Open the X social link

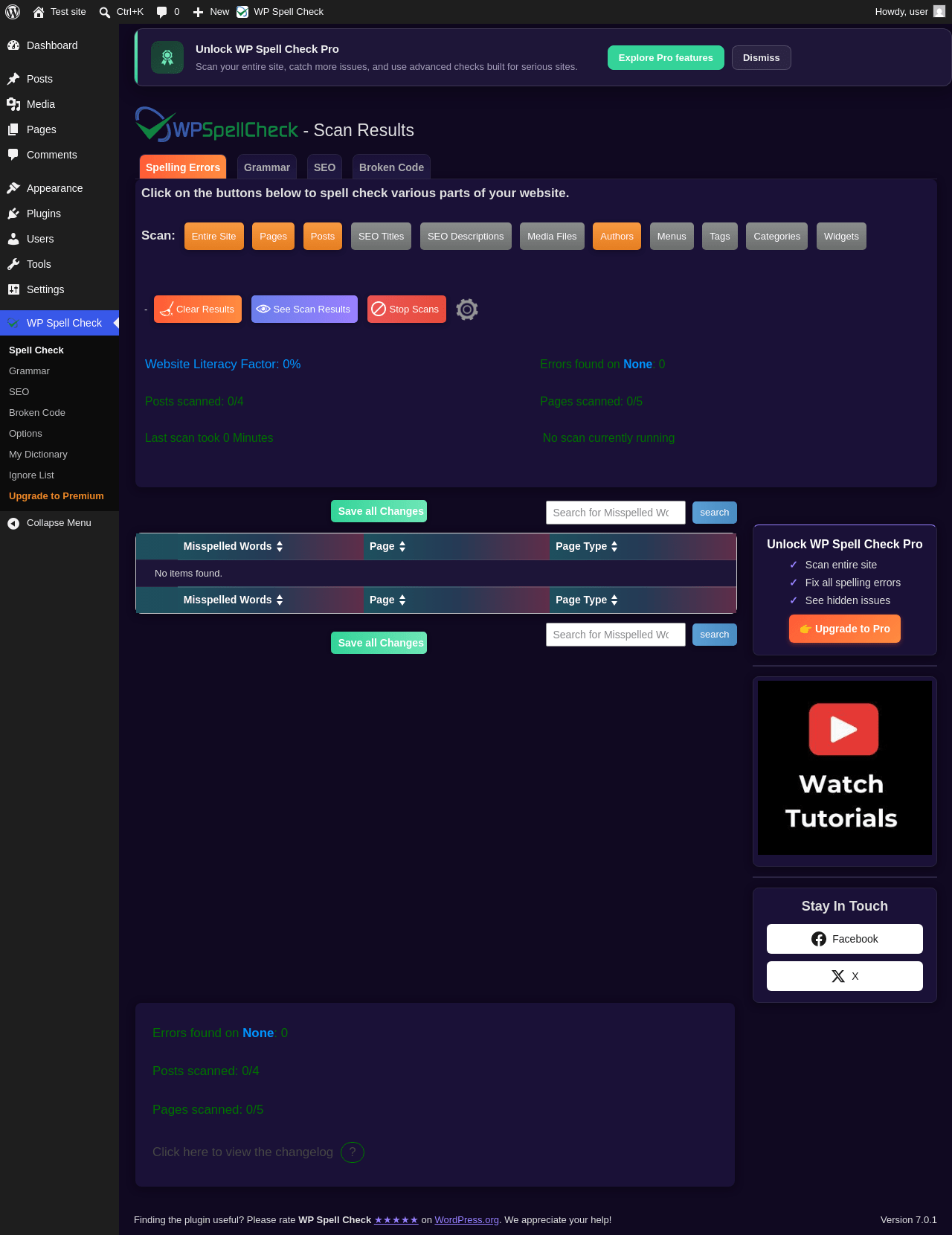click(x=845, y=976)
